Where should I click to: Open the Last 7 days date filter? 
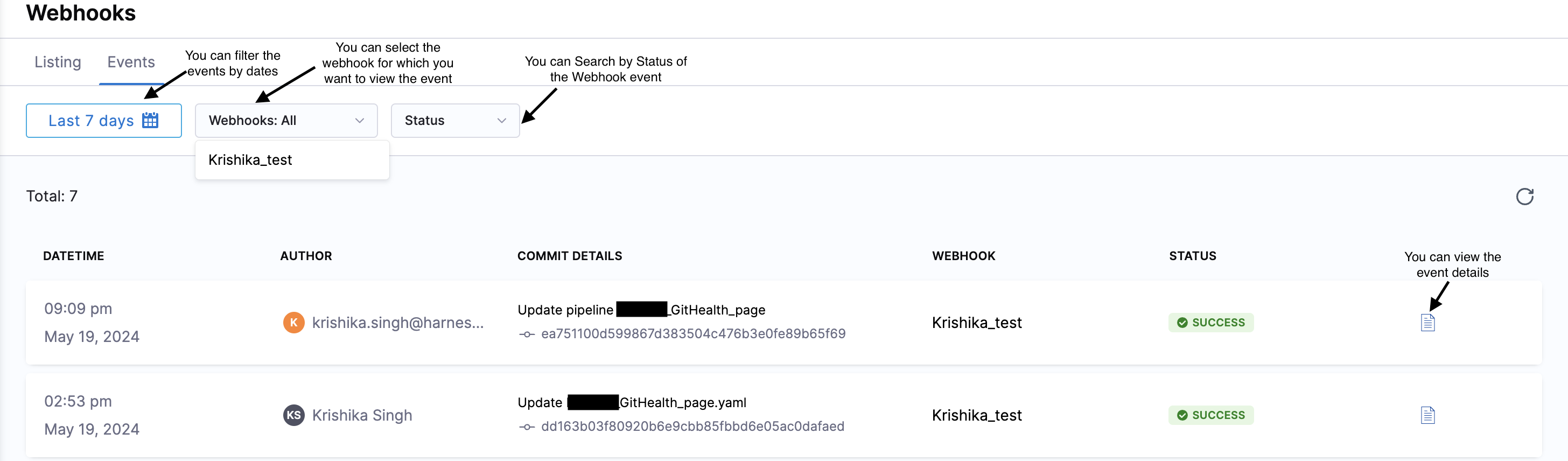pyautogui.click(x=103, y=121)
